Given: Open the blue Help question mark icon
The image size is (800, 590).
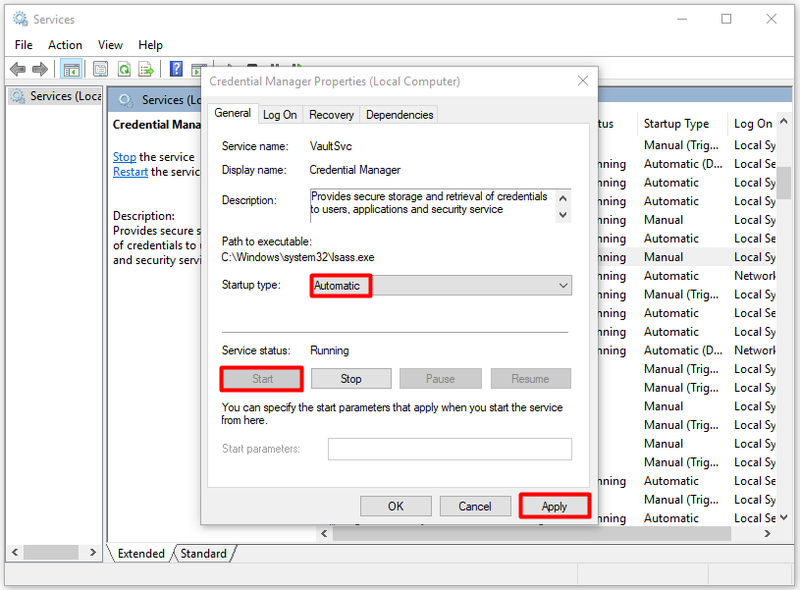Looking at the screenshot, I should [176, 69].
